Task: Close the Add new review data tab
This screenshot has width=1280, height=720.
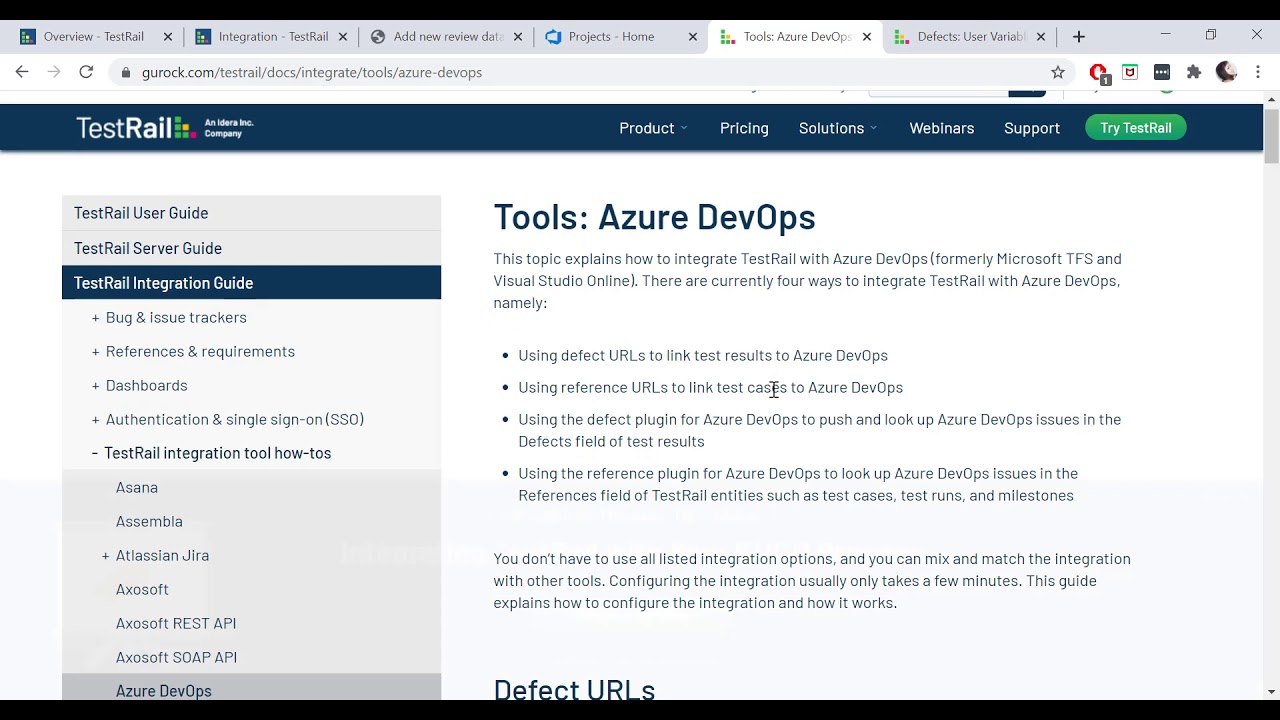Action: coord(518,37)
